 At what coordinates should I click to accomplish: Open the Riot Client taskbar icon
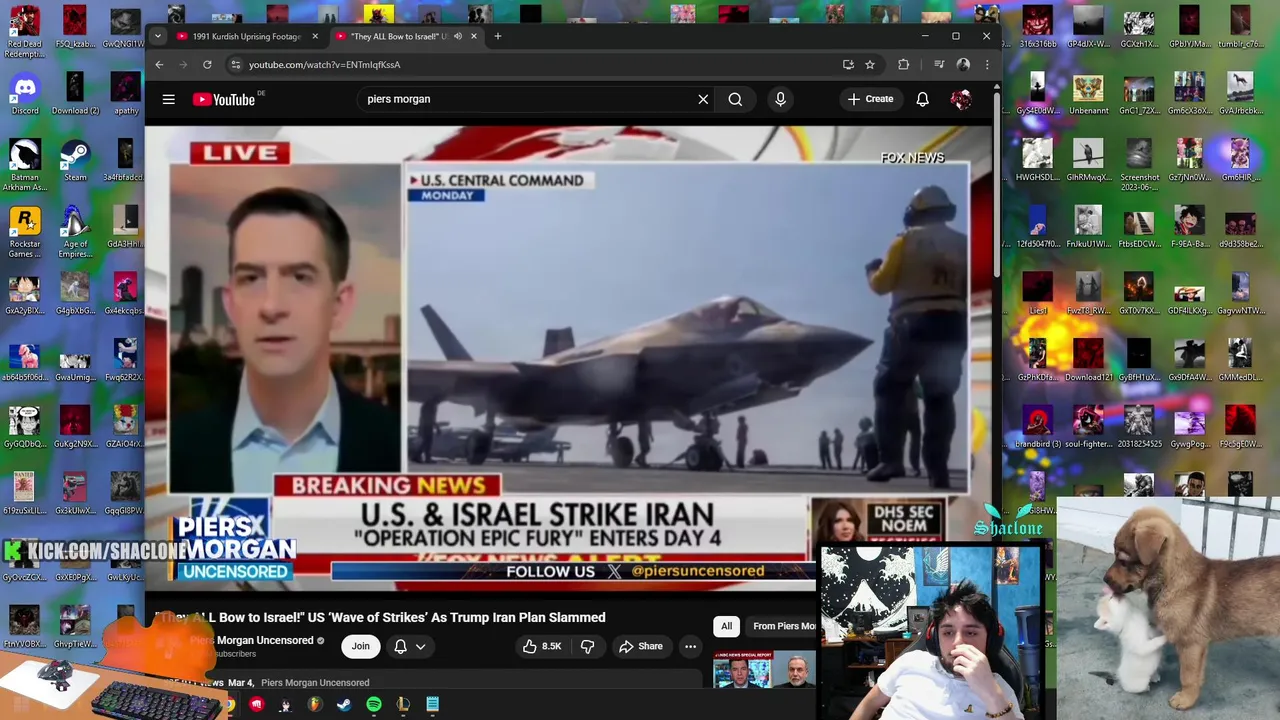point(257,705)
